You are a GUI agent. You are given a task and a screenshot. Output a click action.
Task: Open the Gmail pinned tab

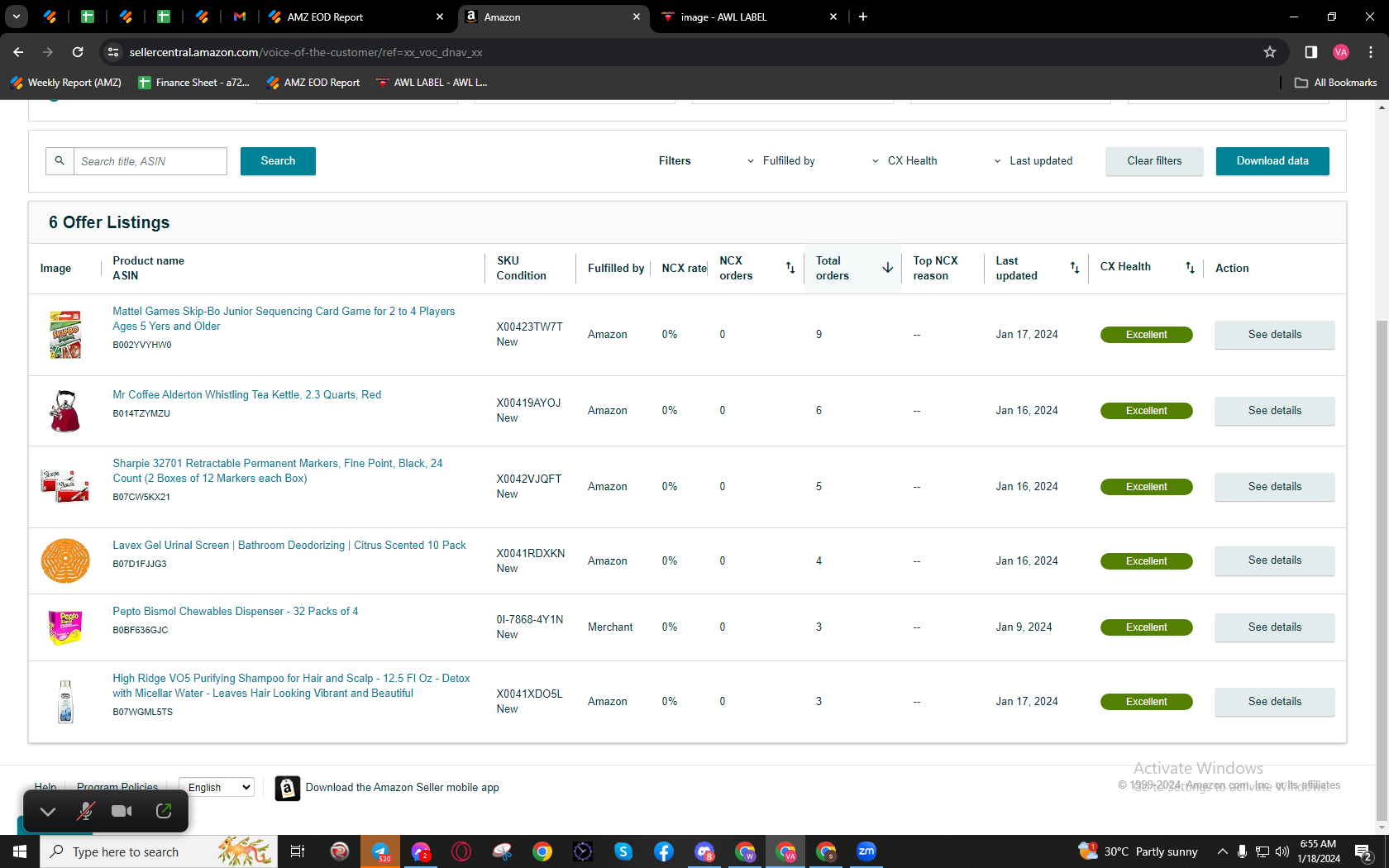(240, 17)
